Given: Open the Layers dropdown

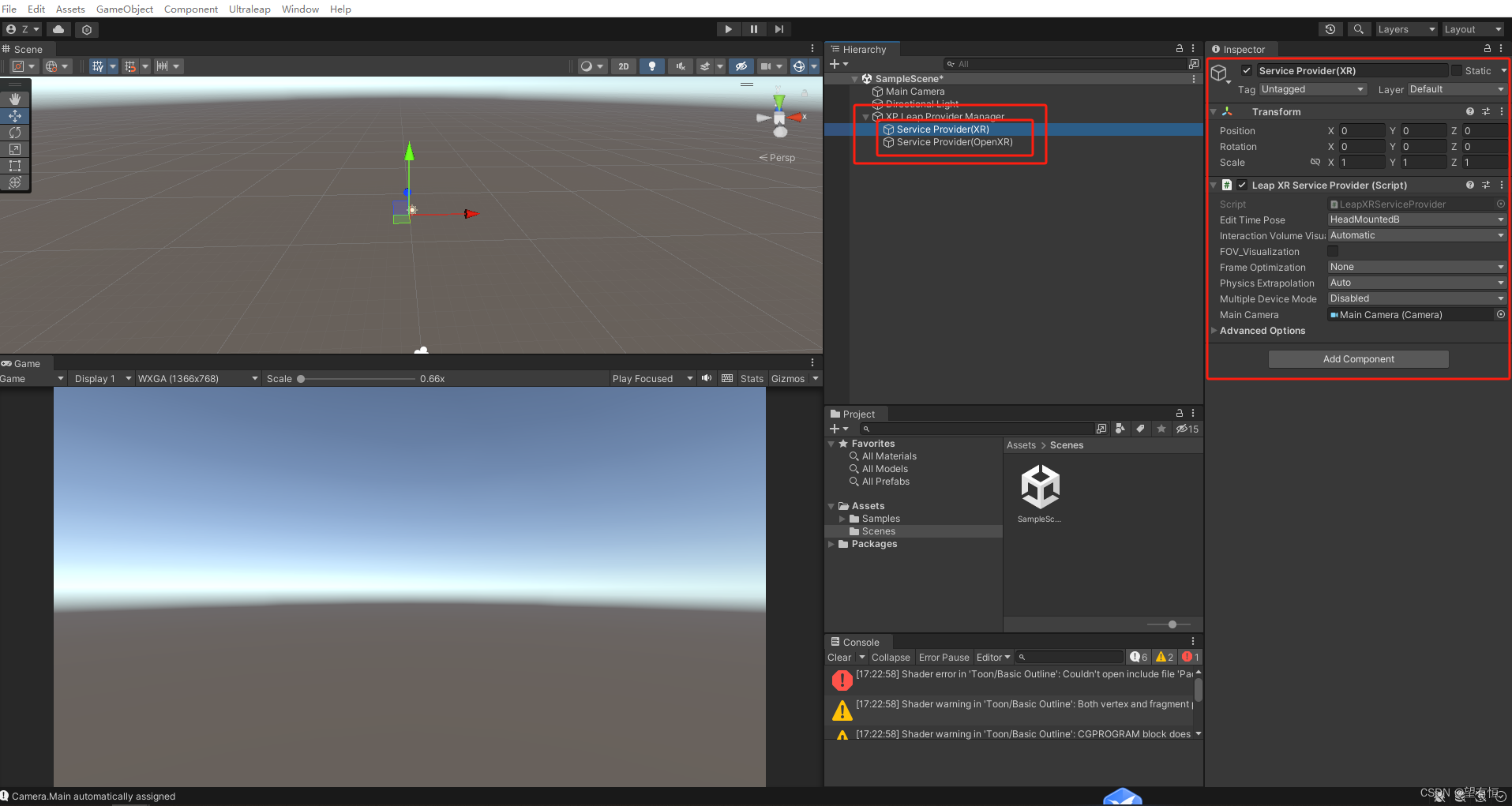Looking at the screenshot, I should 1406,29.
